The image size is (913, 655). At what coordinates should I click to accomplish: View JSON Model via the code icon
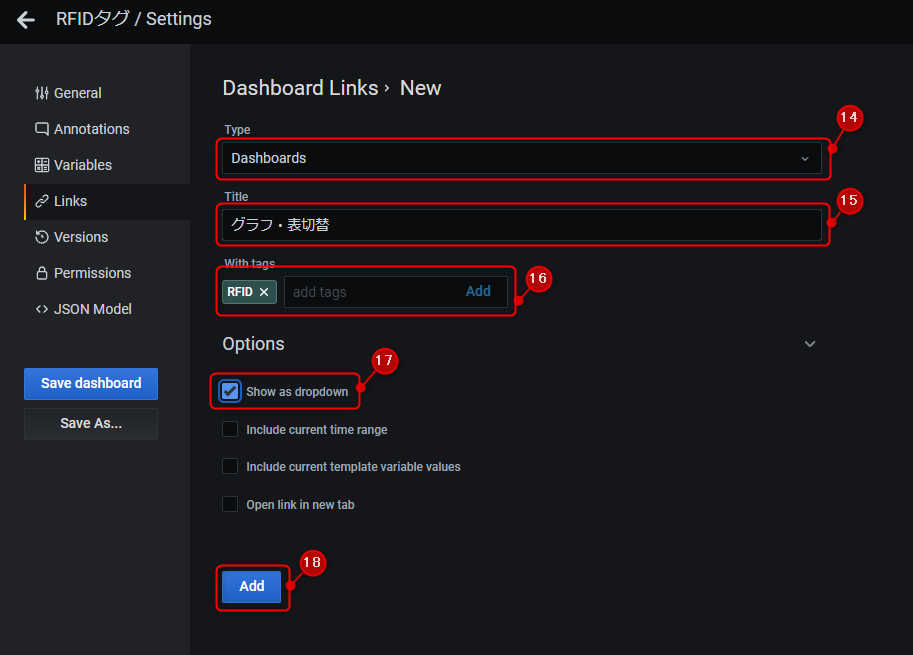click(x=41, y=309)
